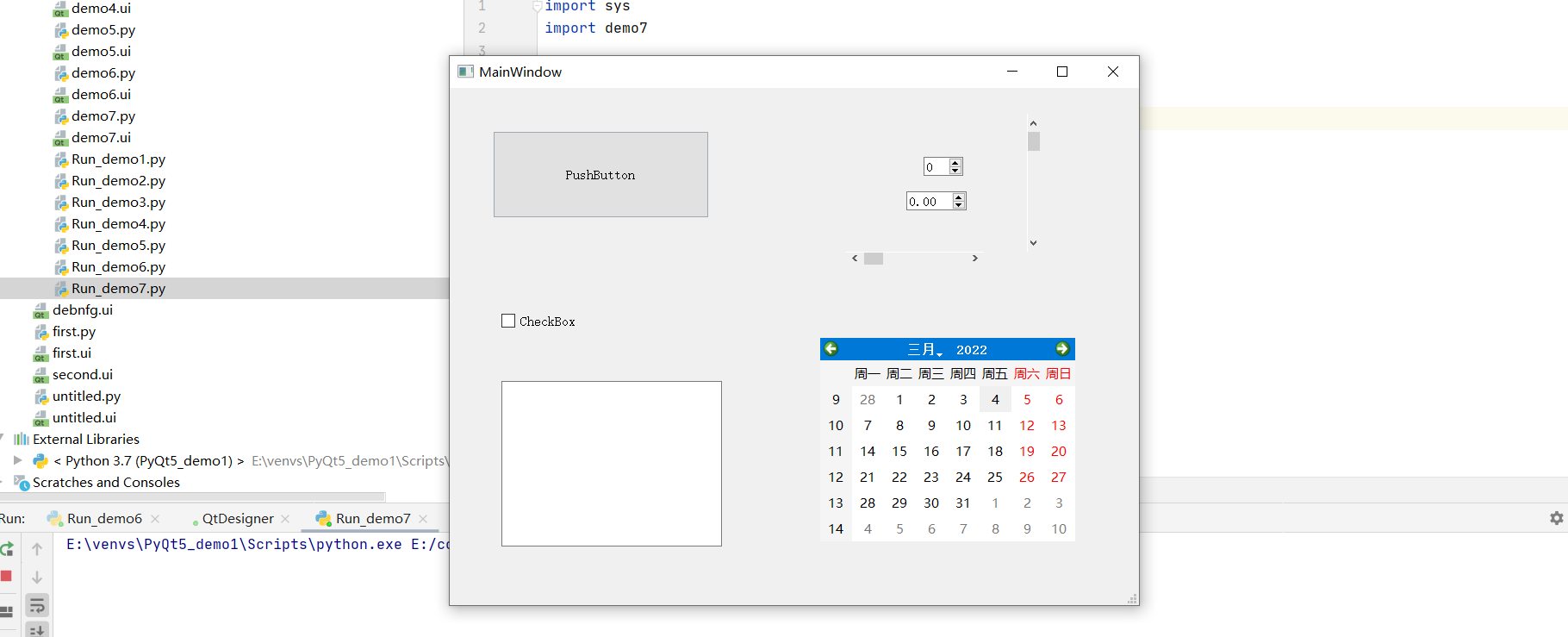
Task: Click the horizontal scrollbar right arrow
Action: (975, 259)
